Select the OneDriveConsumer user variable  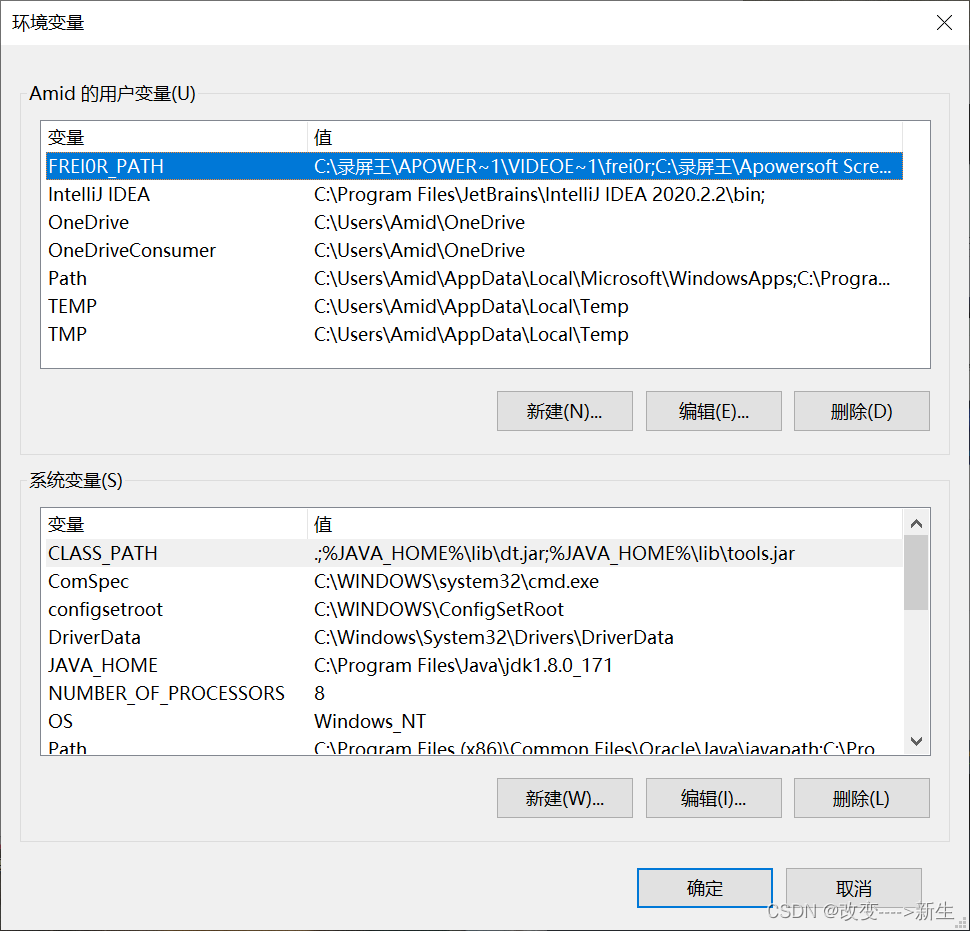pos(474,250)
